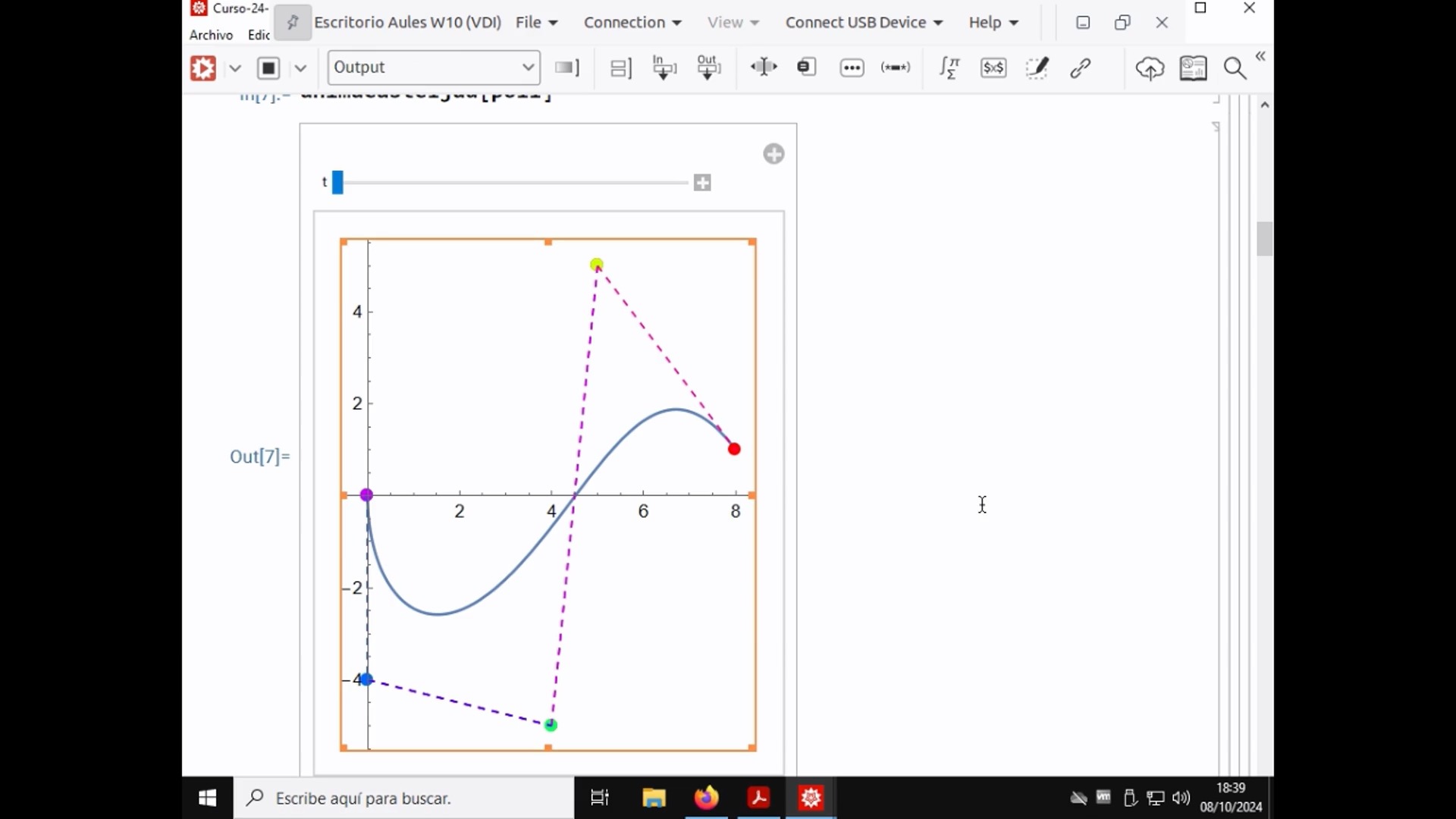Click the upload to cloud icon
Screen dimensions: 1456x819
[x=1148, y=67]
